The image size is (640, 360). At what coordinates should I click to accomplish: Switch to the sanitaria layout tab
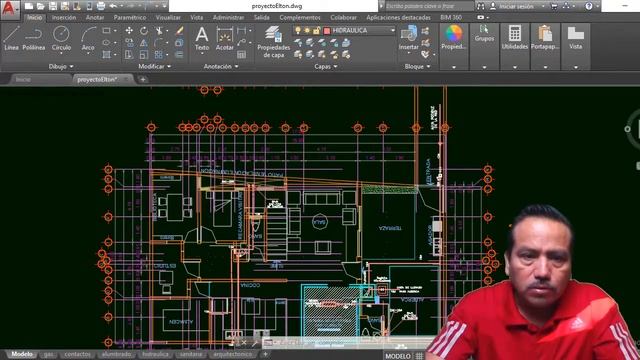point(191,354)
